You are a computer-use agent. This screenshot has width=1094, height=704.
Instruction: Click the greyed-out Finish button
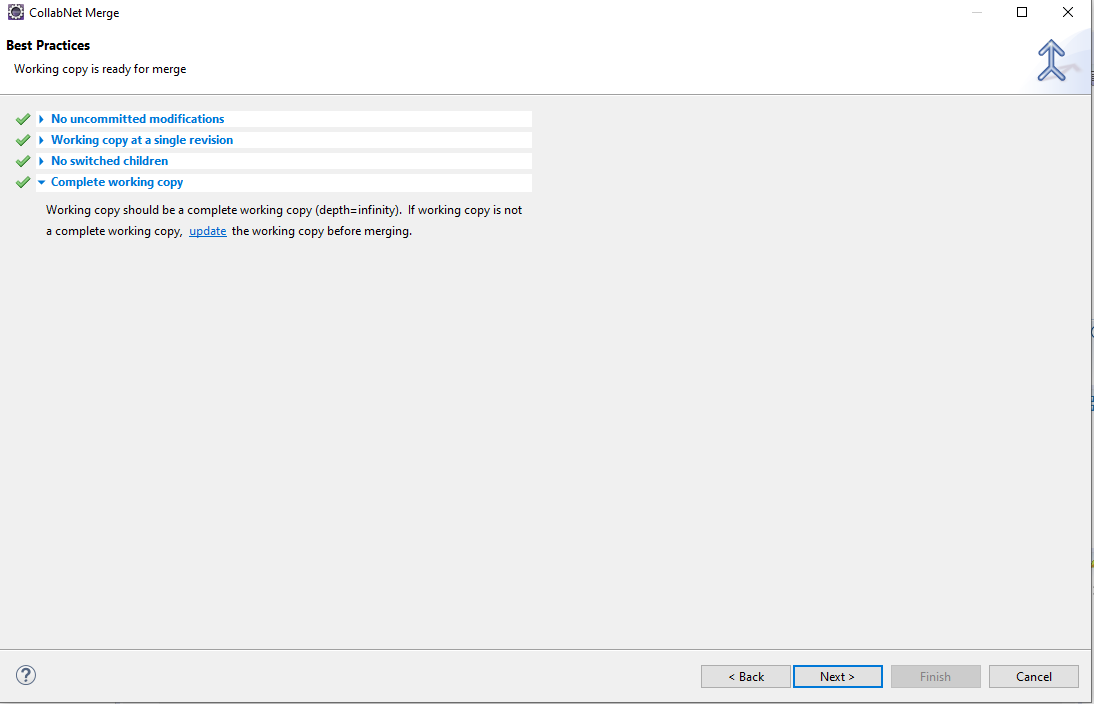pyautogui.click(x=935, y=677)
